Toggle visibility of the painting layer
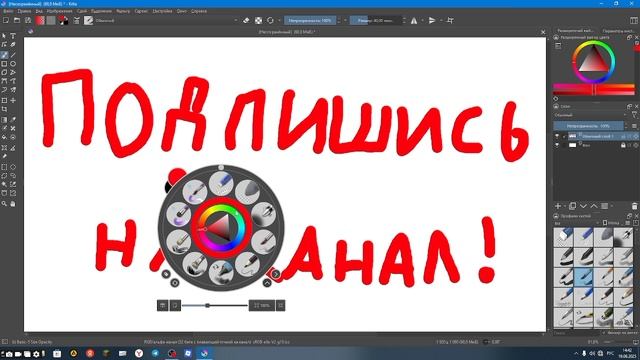This screenshot has width=640, height=360. pos(557,136)
